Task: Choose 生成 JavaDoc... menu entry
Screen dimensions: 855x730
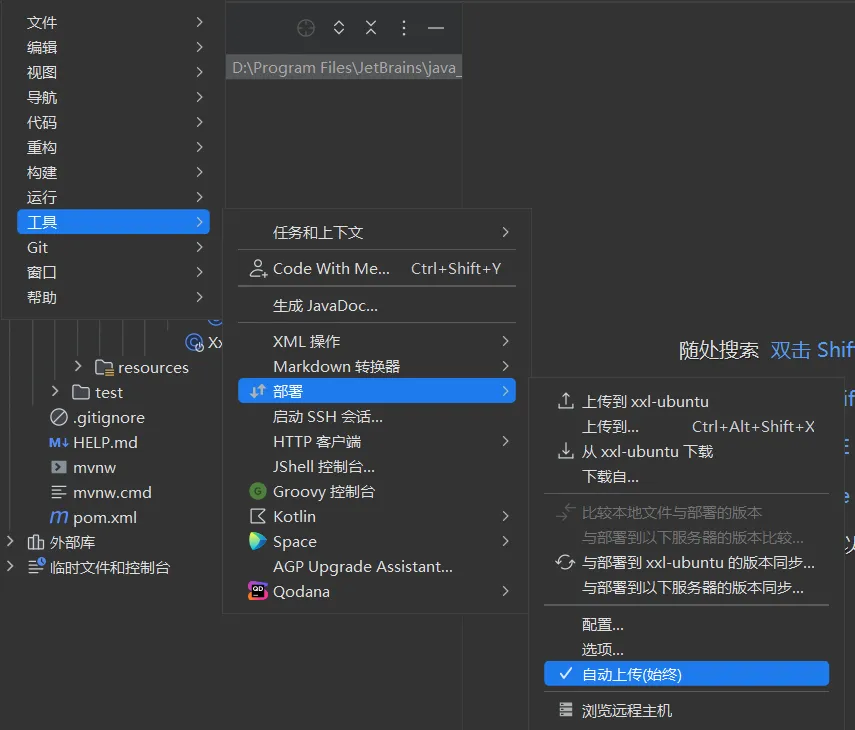Action: click(x=377, y=305)
